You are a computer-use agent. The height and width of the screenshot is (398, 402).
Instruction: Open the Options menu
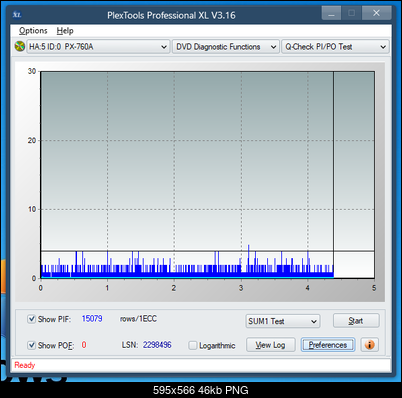tap(33, 31)
